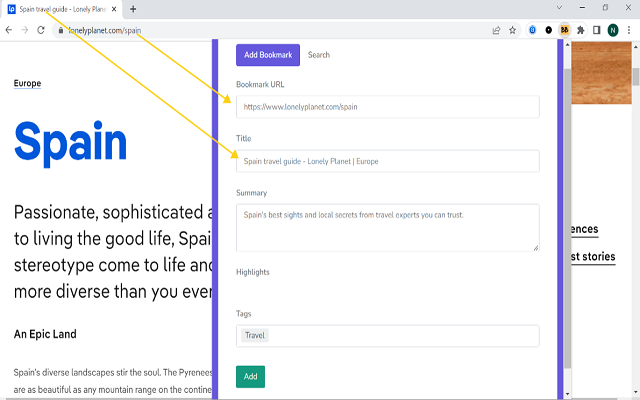Switch to the Search tab
This screenshot has width=640, height=400.
pyautogui.click(x=319, y=55)
